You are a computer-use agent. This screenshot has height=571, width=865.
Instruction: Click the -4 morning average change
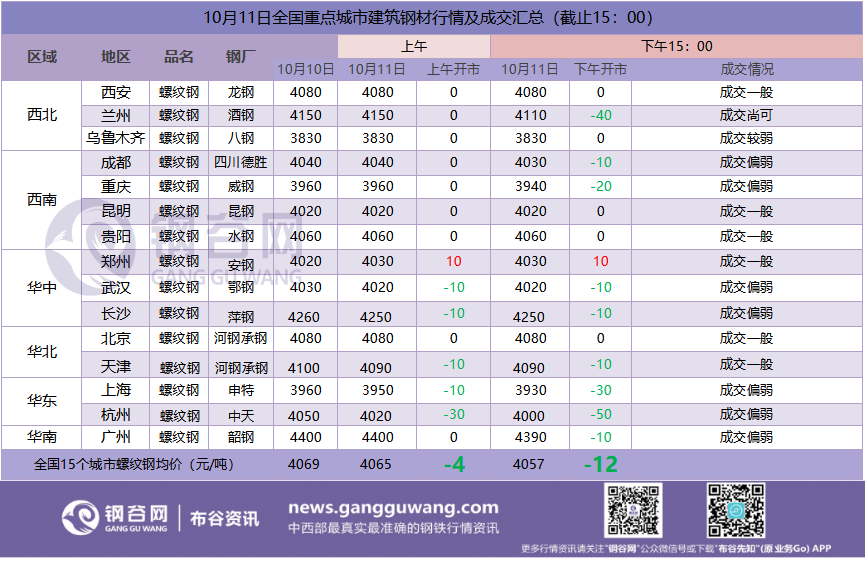[x=454, y=465]
